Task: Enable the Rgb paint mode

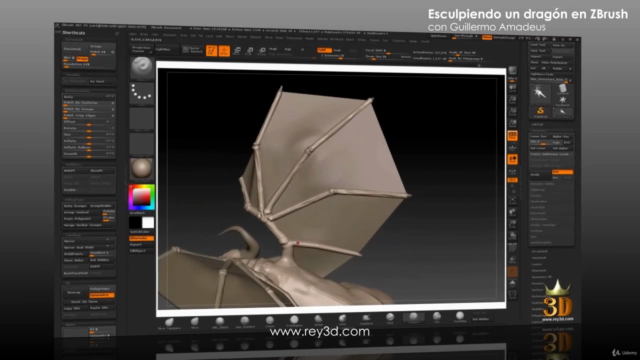Action: coord(288,49)
